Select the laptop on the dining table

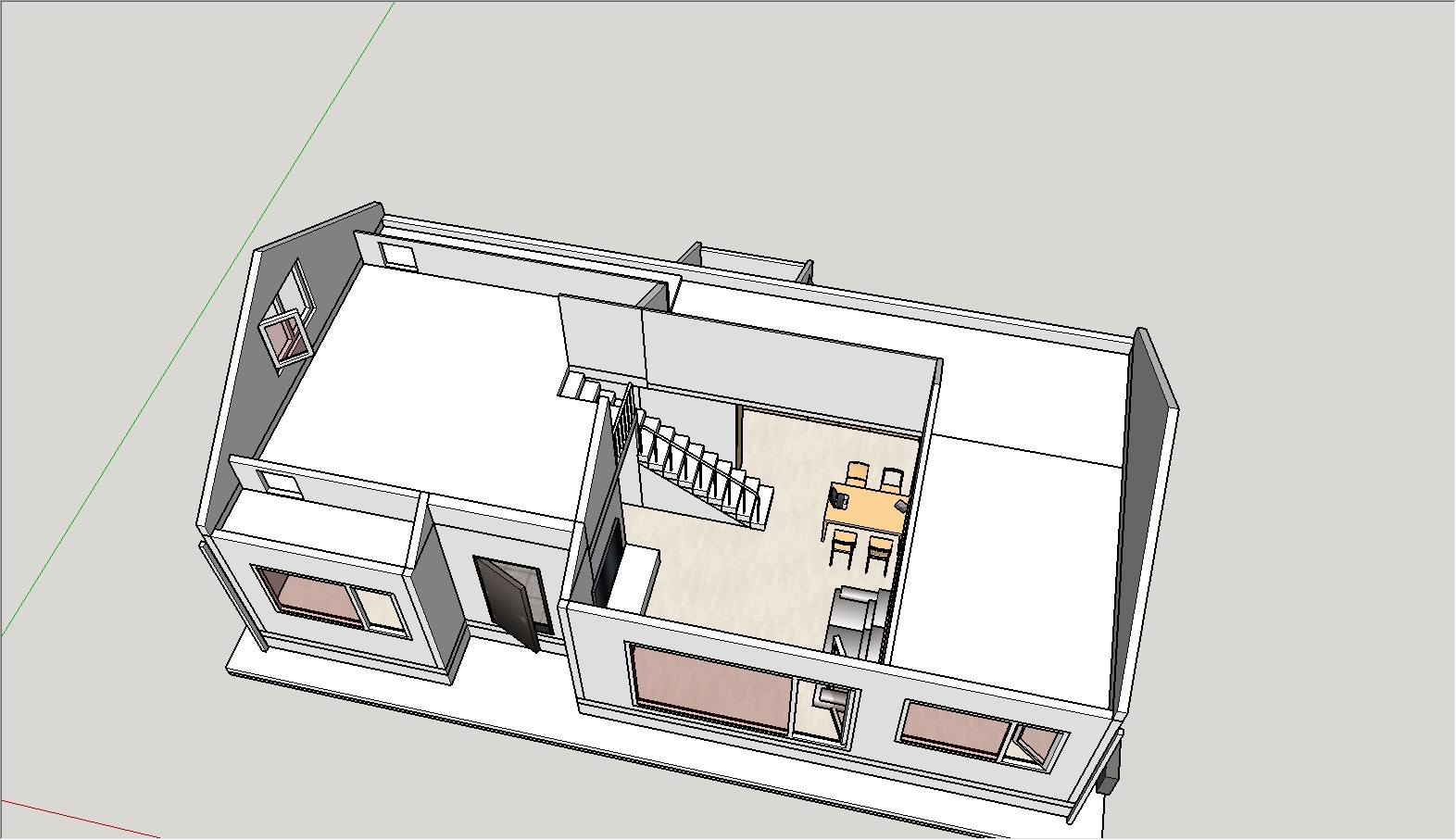(x=839, y=498)
